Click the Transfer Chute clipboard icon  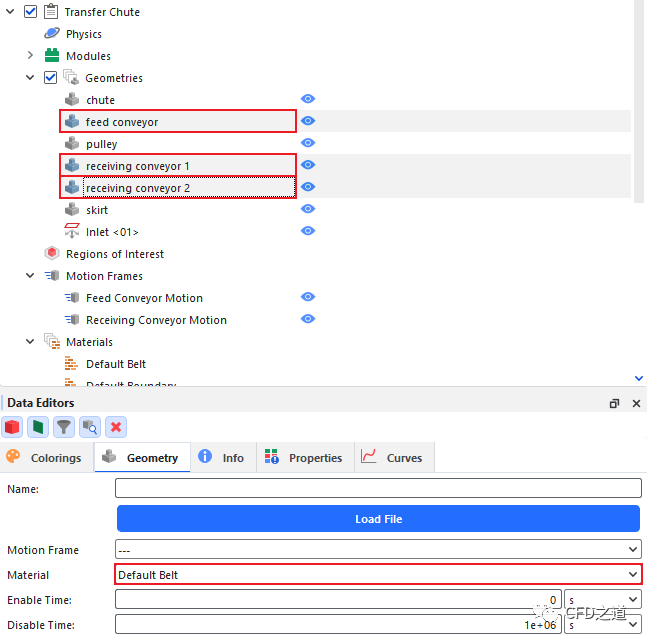(51, 11)
